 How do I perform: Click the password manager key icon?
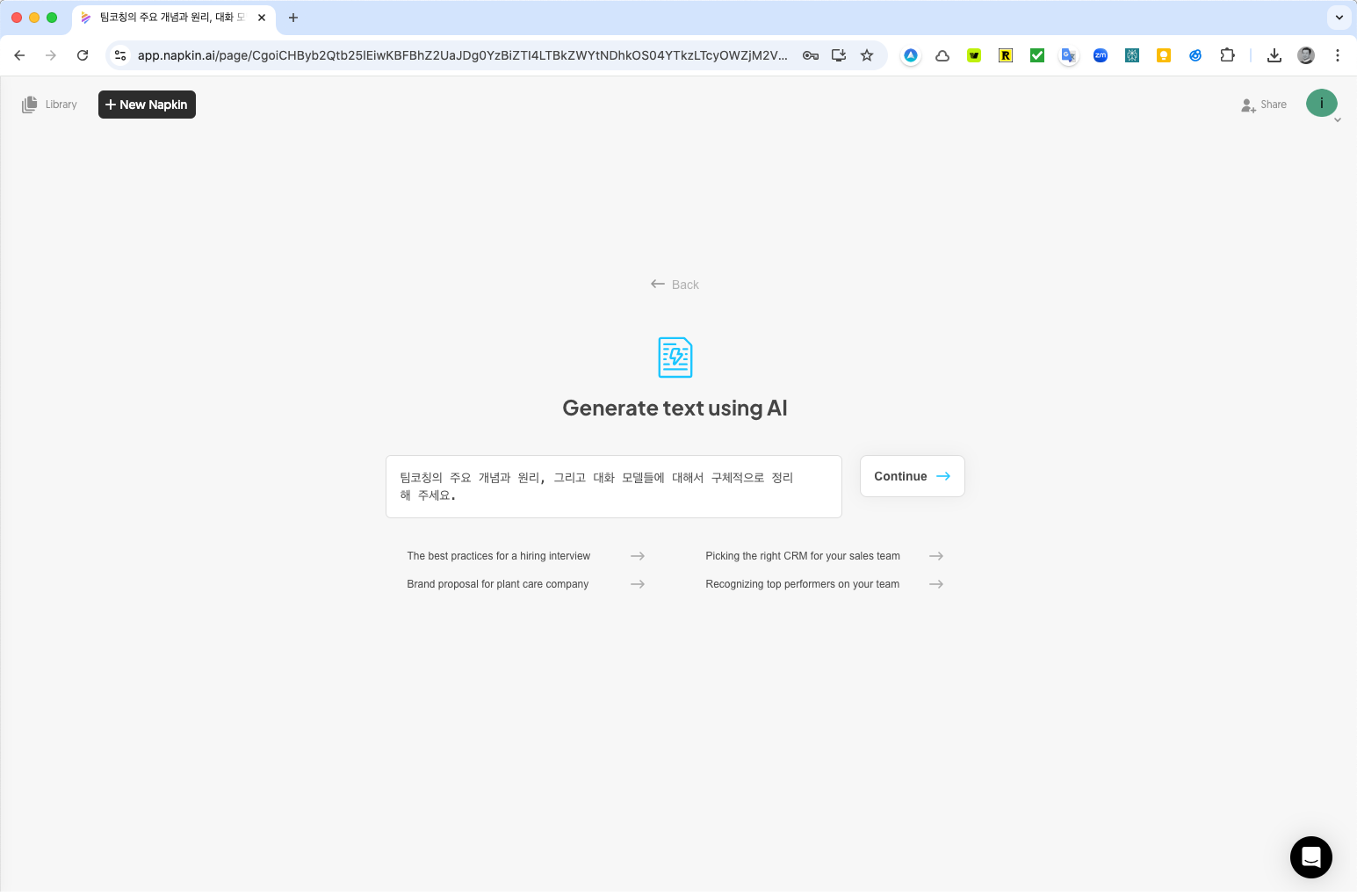pos(811,55)
